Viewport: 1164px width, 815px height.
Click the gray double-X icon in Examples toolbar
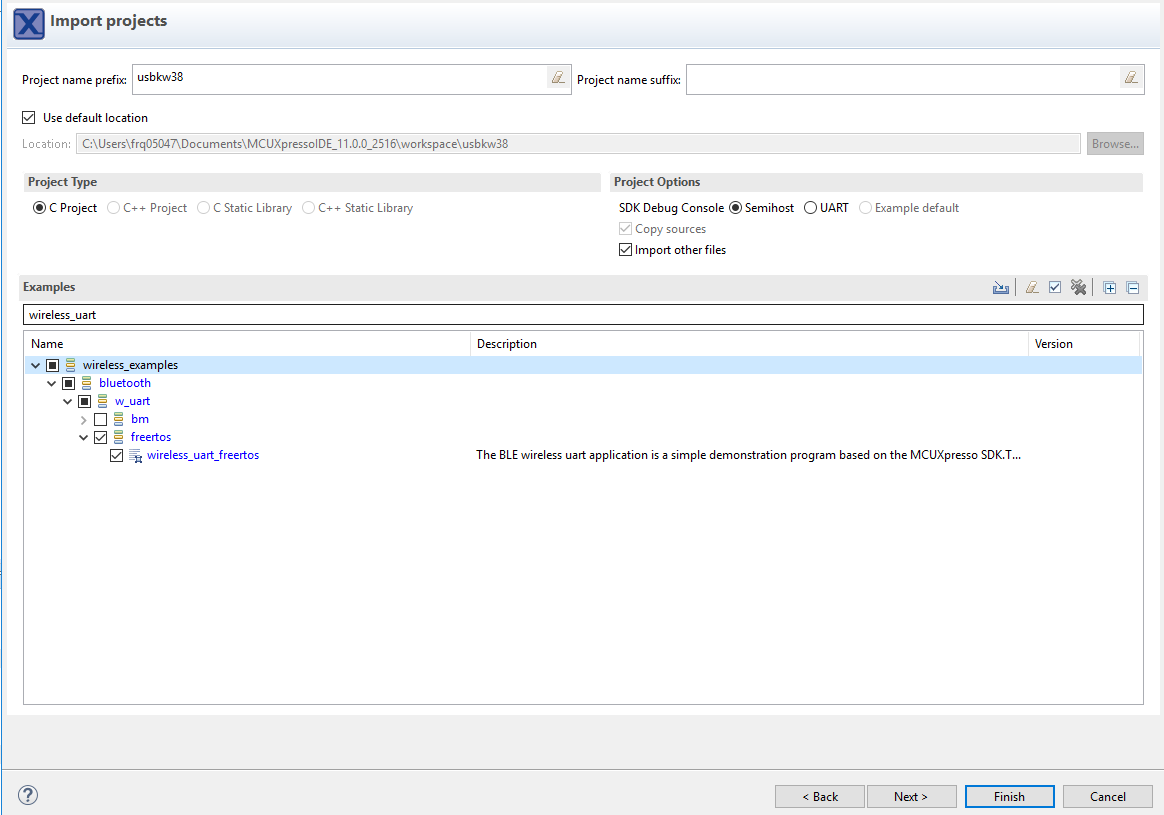(1078, 288)
